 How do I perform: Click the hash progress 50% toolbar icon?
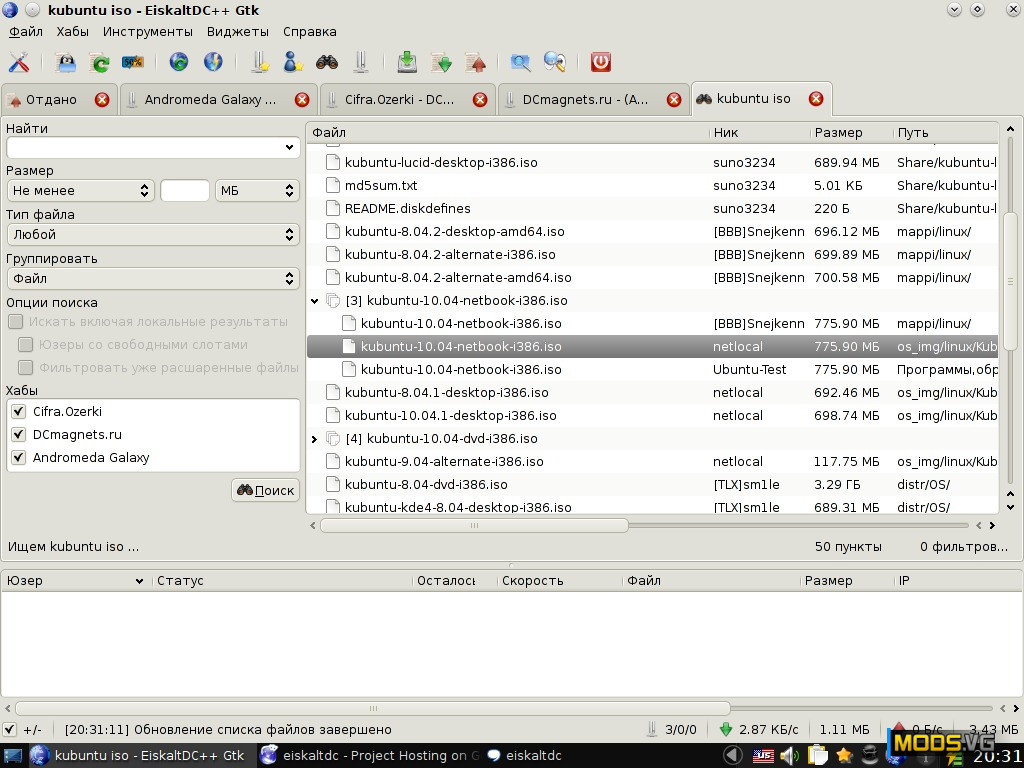pos(132,62)
